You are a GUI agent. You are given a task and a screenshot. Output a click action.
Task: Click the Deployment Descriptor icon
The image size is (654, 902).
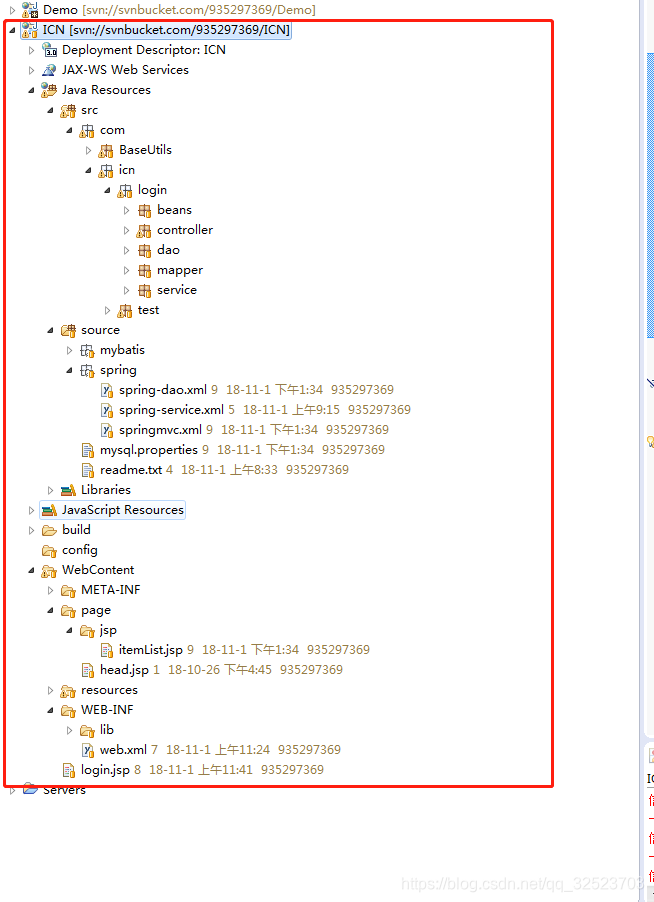click(49, 50)
